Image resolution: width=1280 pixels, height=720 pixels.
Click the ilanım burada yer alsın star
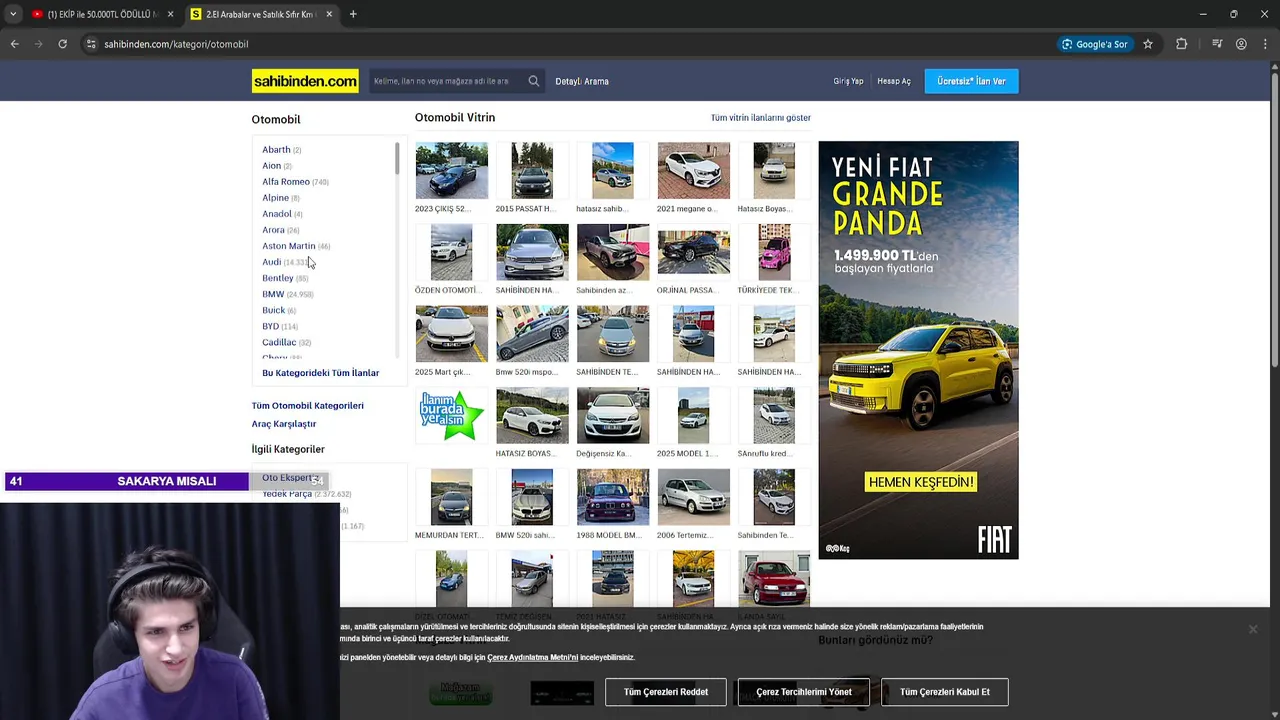coord(451,415)
